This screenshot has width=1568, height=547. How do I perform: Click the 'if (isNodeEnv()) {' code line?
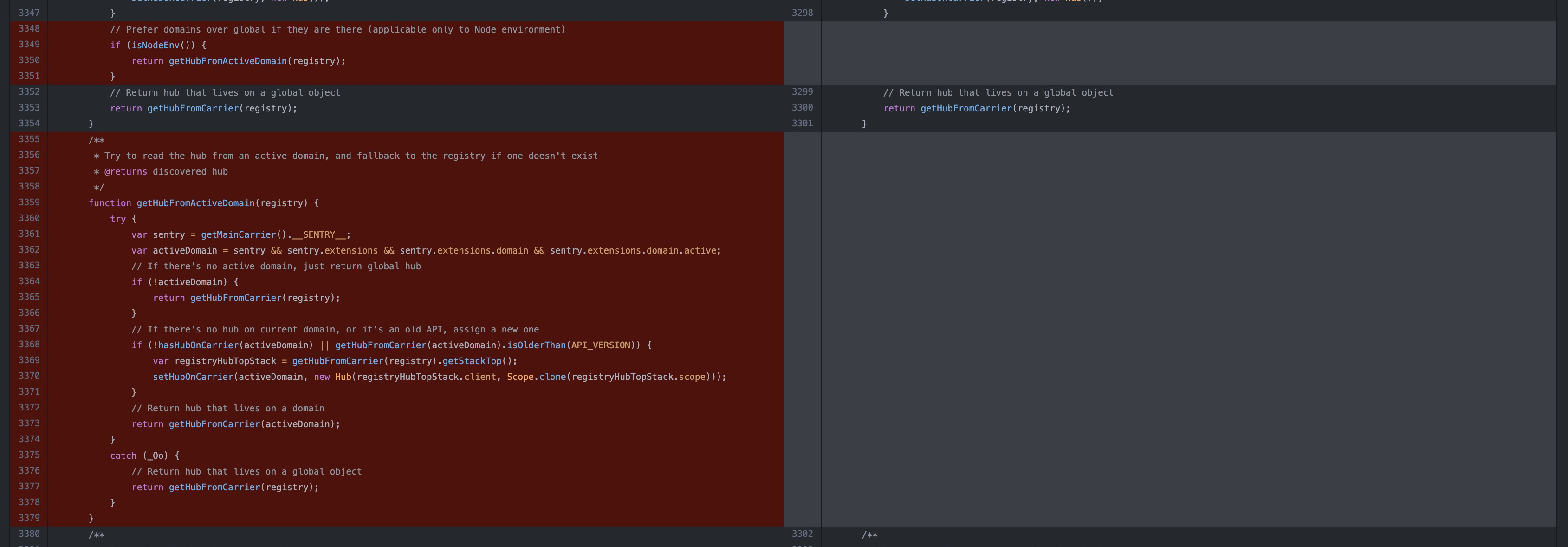pos(158,45)
